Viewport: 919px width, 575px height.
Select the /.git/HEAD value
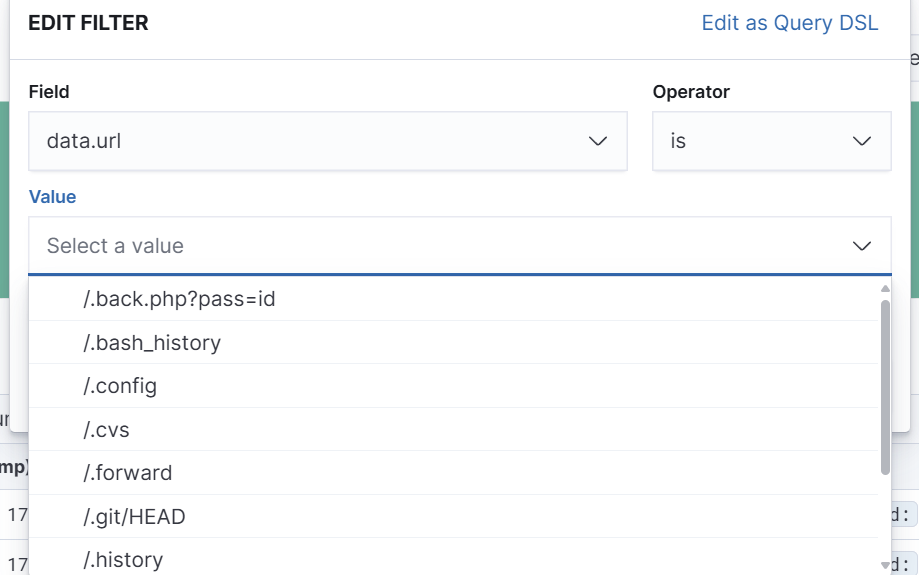point(134,517)
